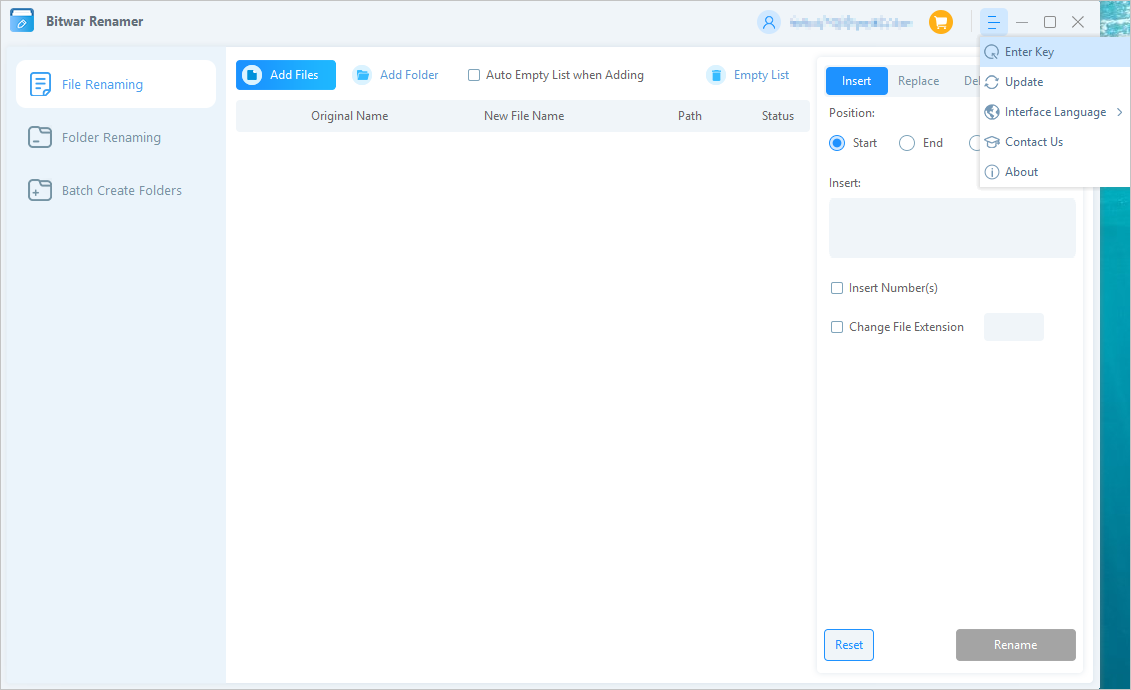The image size is (1131, 690).
Task: Select Update from the menu
Action: [x=1055, y=82]
